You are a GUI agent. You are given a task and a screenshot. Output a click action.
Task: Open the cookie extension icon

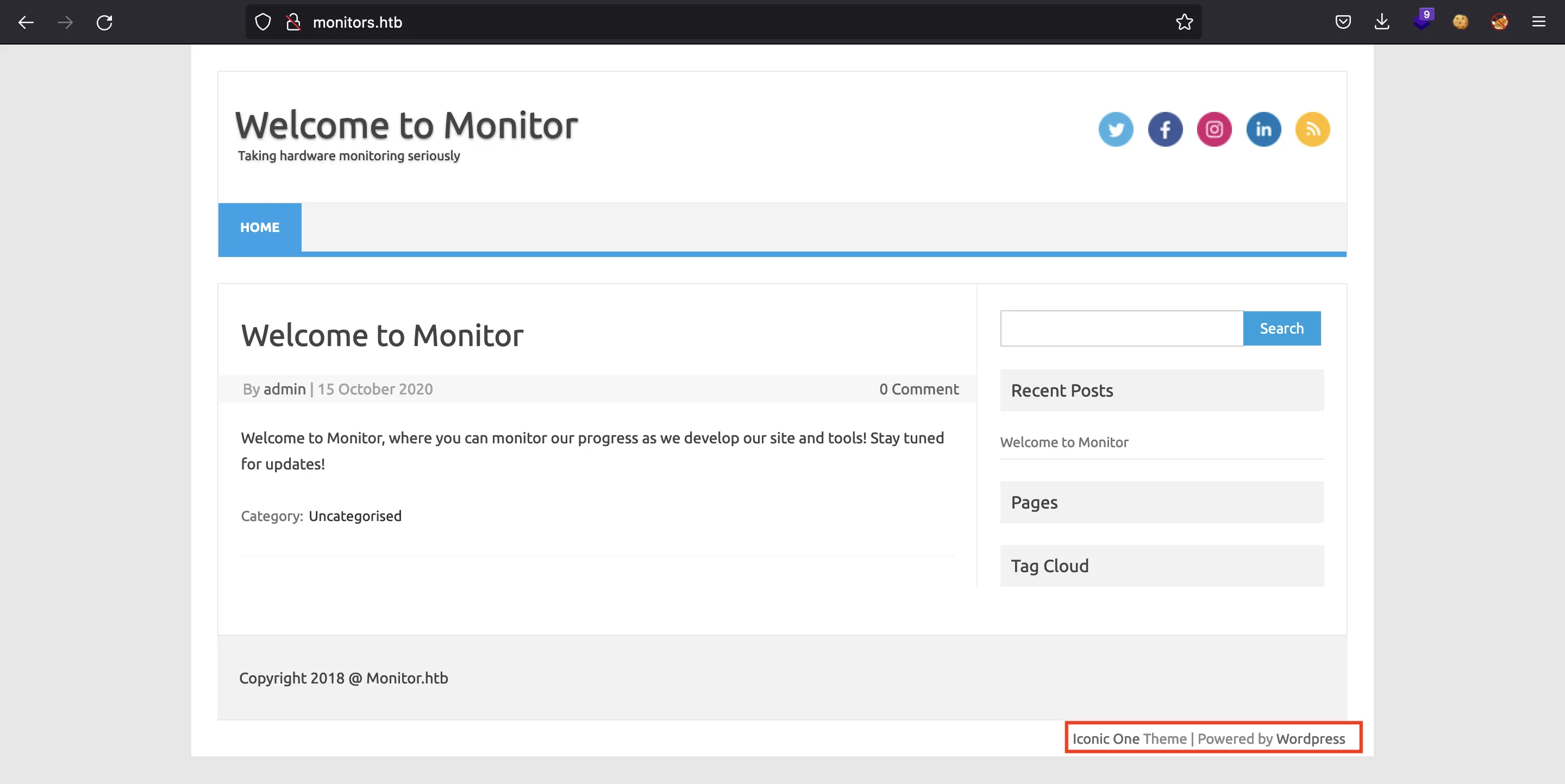[x=1461, y=22]
